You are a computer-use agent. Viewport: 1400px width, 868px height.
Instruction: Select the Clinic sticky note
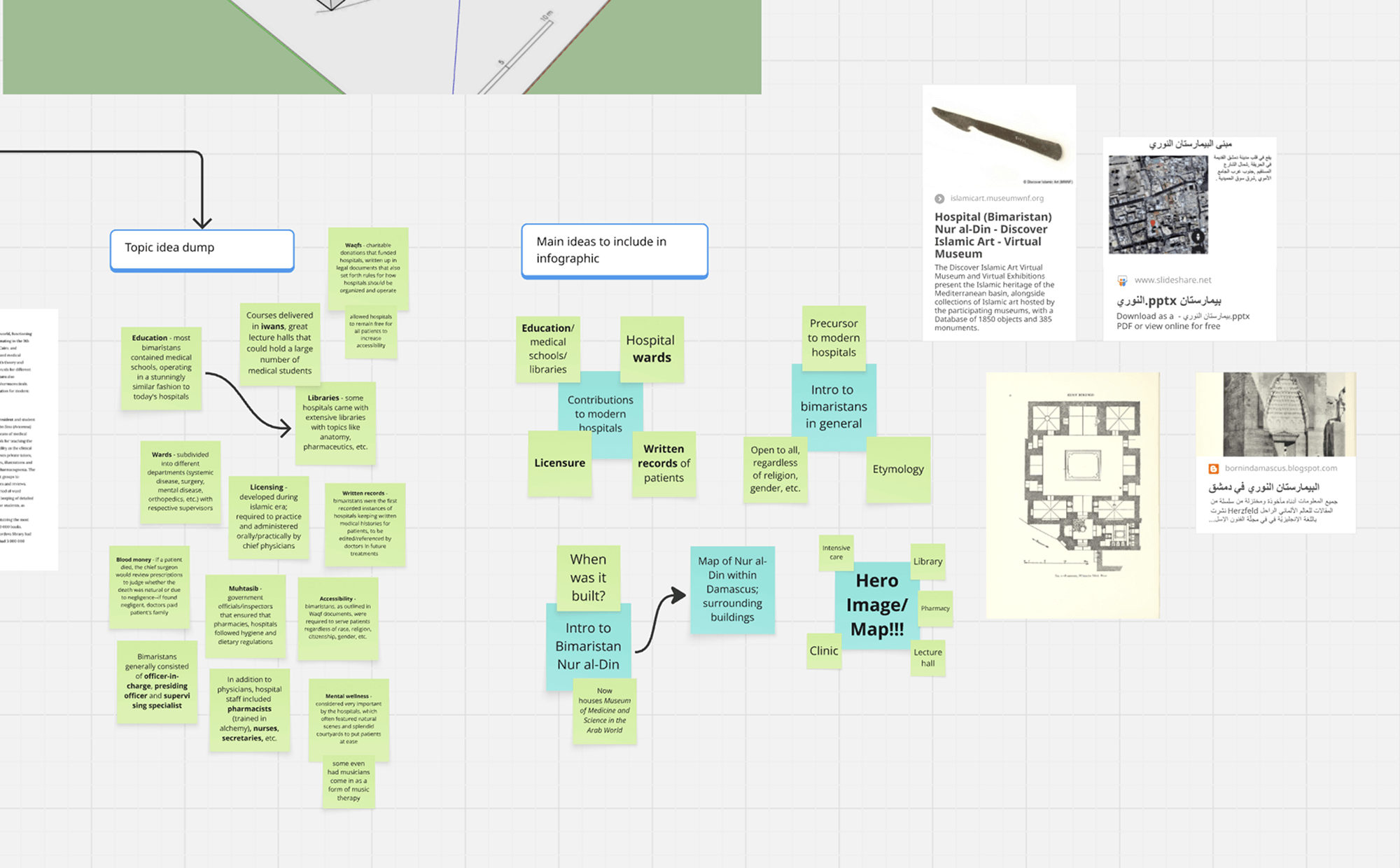click(823, 651)
